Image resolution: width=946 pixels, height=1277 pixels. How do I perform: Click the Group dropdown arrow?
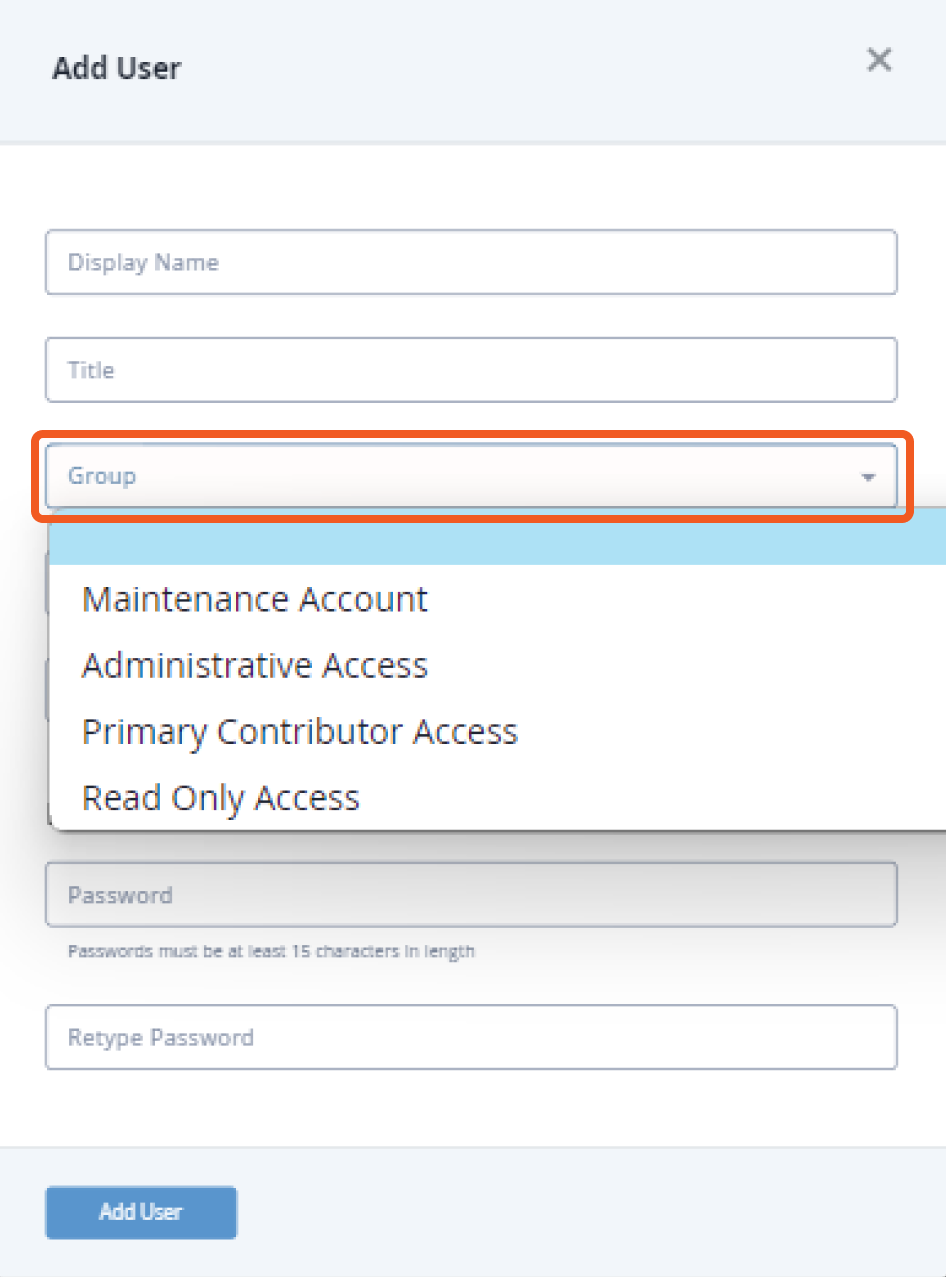click(x=867, y=477)
